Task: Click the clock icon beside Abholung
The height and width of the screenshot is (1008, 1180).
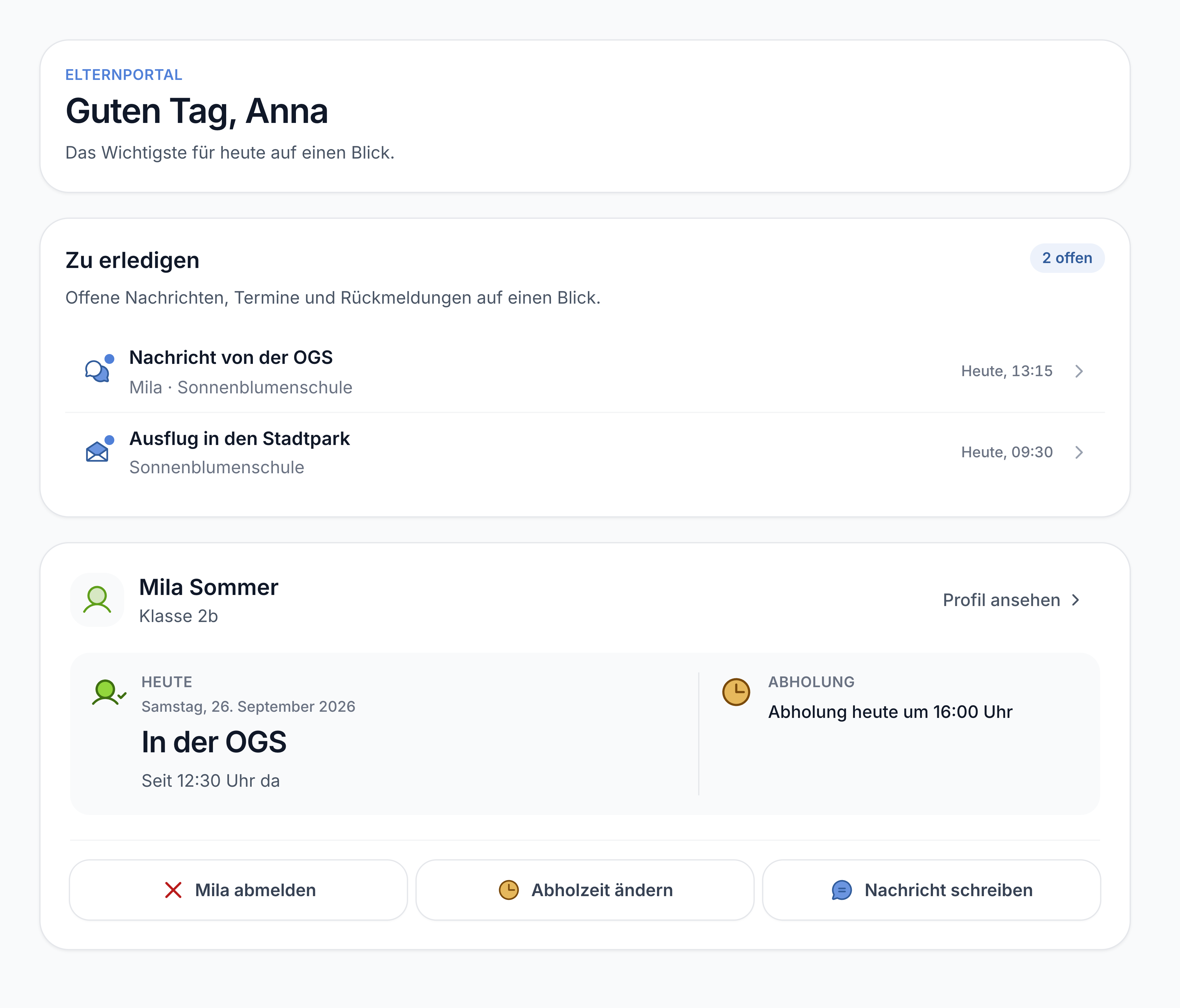Action: [736, 692]
